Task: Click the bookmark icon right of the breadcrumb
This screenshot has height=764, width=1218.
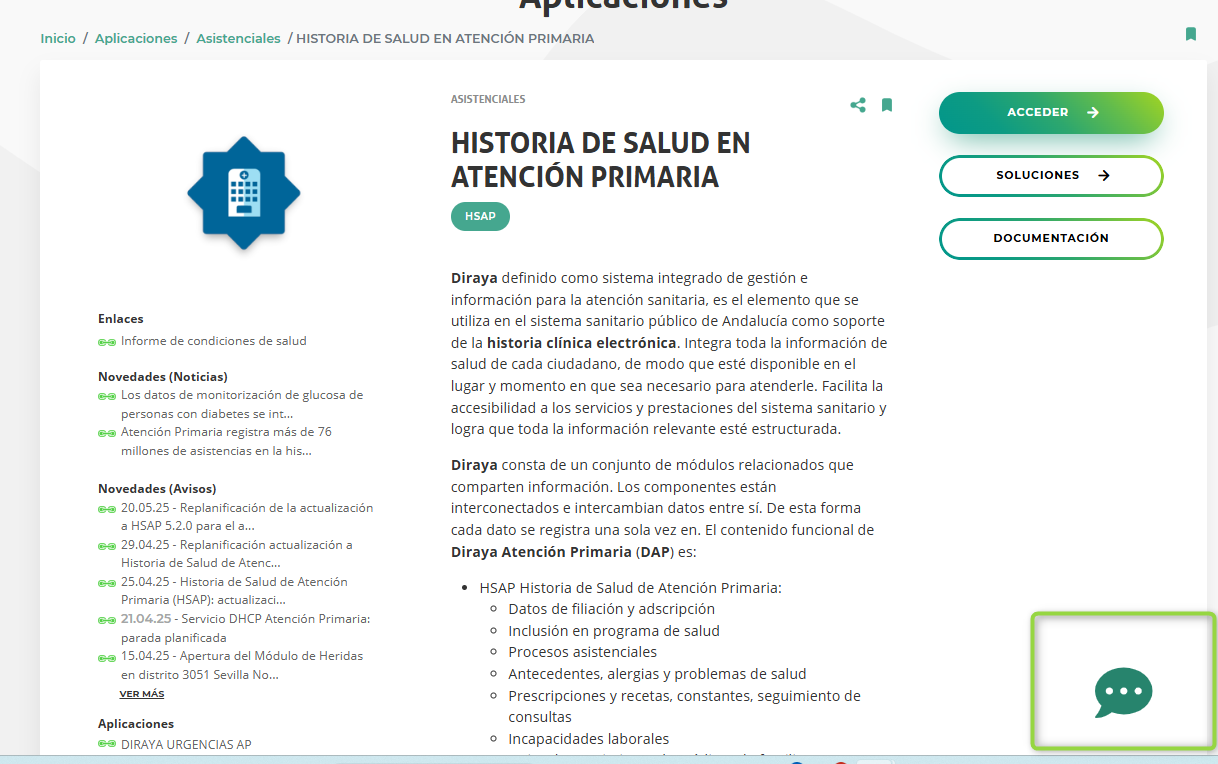Action: tap(1191, 34)
